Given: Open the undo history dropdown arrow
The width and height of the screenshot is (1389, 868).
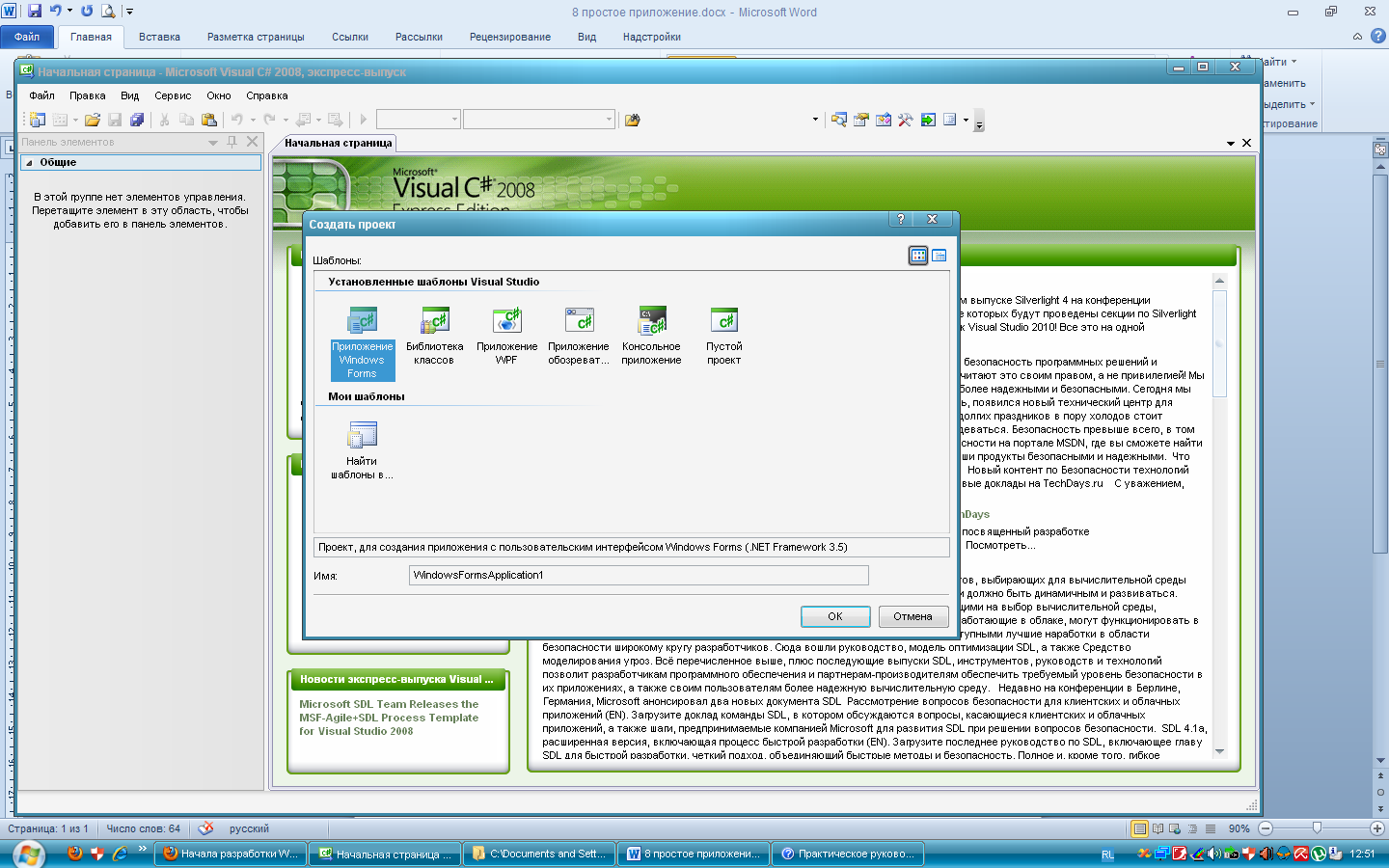Looking at the screenshot, I should click(253, 120).
